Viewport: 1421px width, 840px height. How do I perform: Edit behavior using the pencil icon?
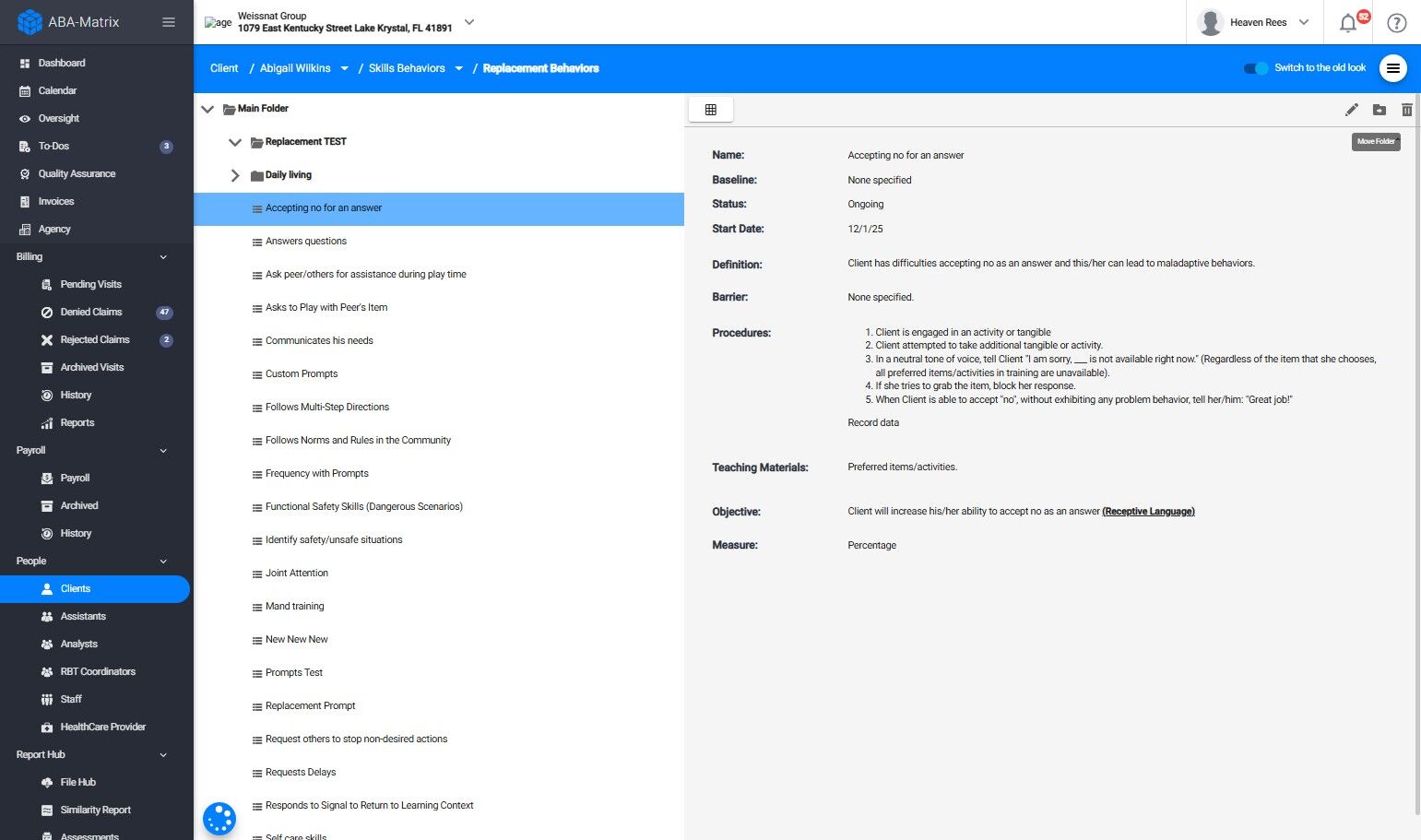pos(1352,110)
